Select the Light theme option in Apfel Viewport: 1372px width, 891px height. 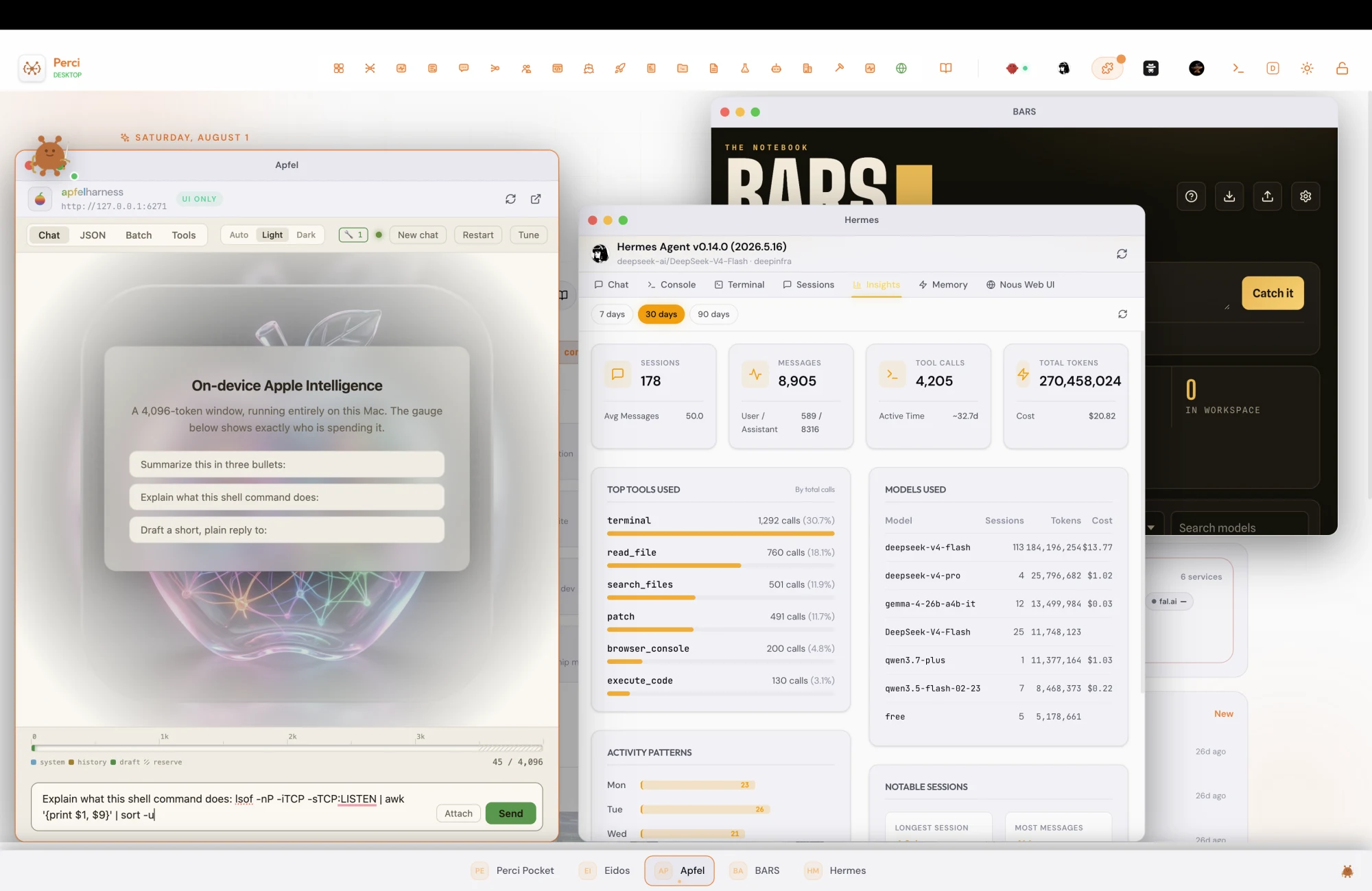click(272, 235)
